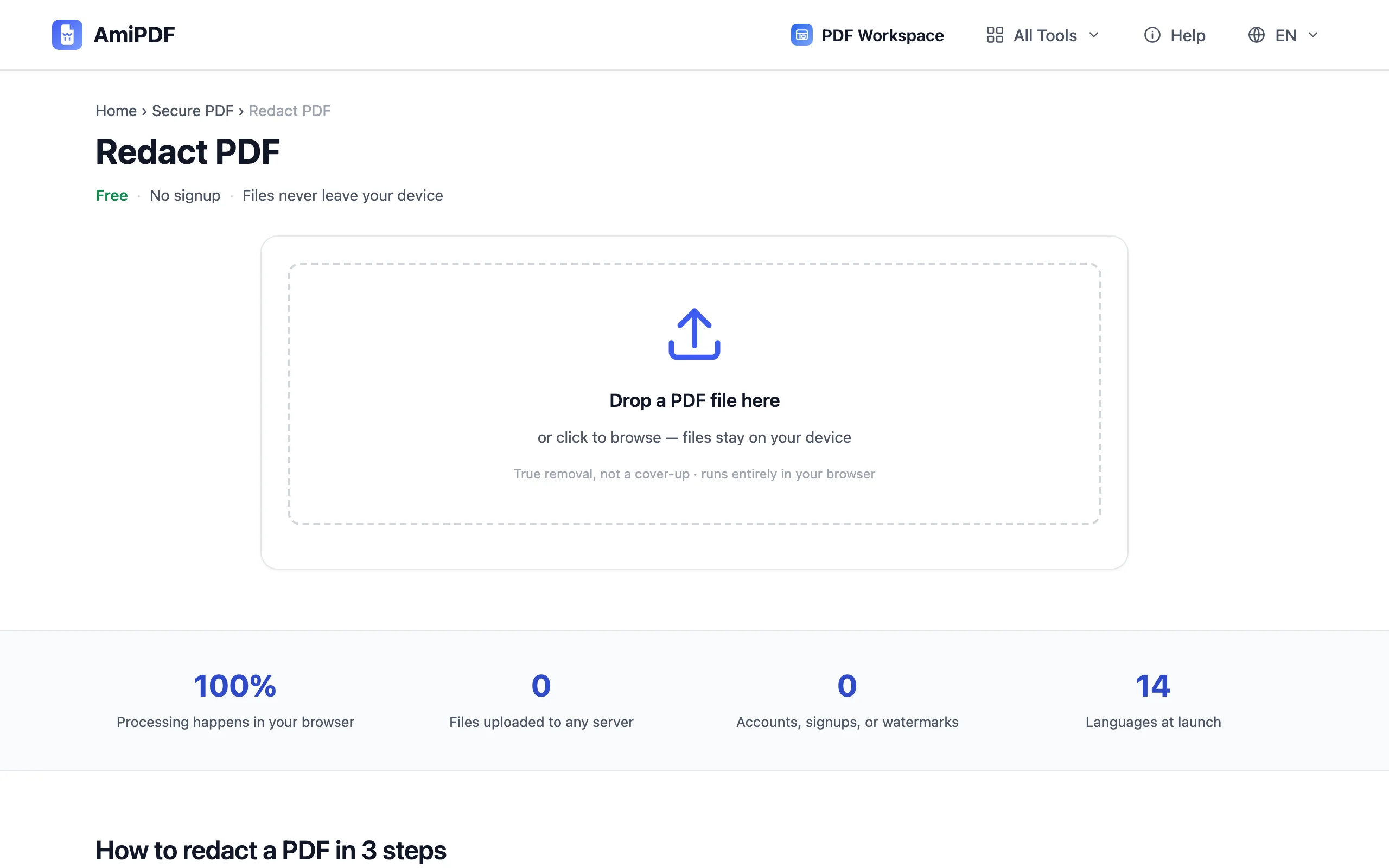Click 'Files never leave your device' text
Viewport: 1389px width, 868px height.
pyautogui.click(x=343, y=196)
